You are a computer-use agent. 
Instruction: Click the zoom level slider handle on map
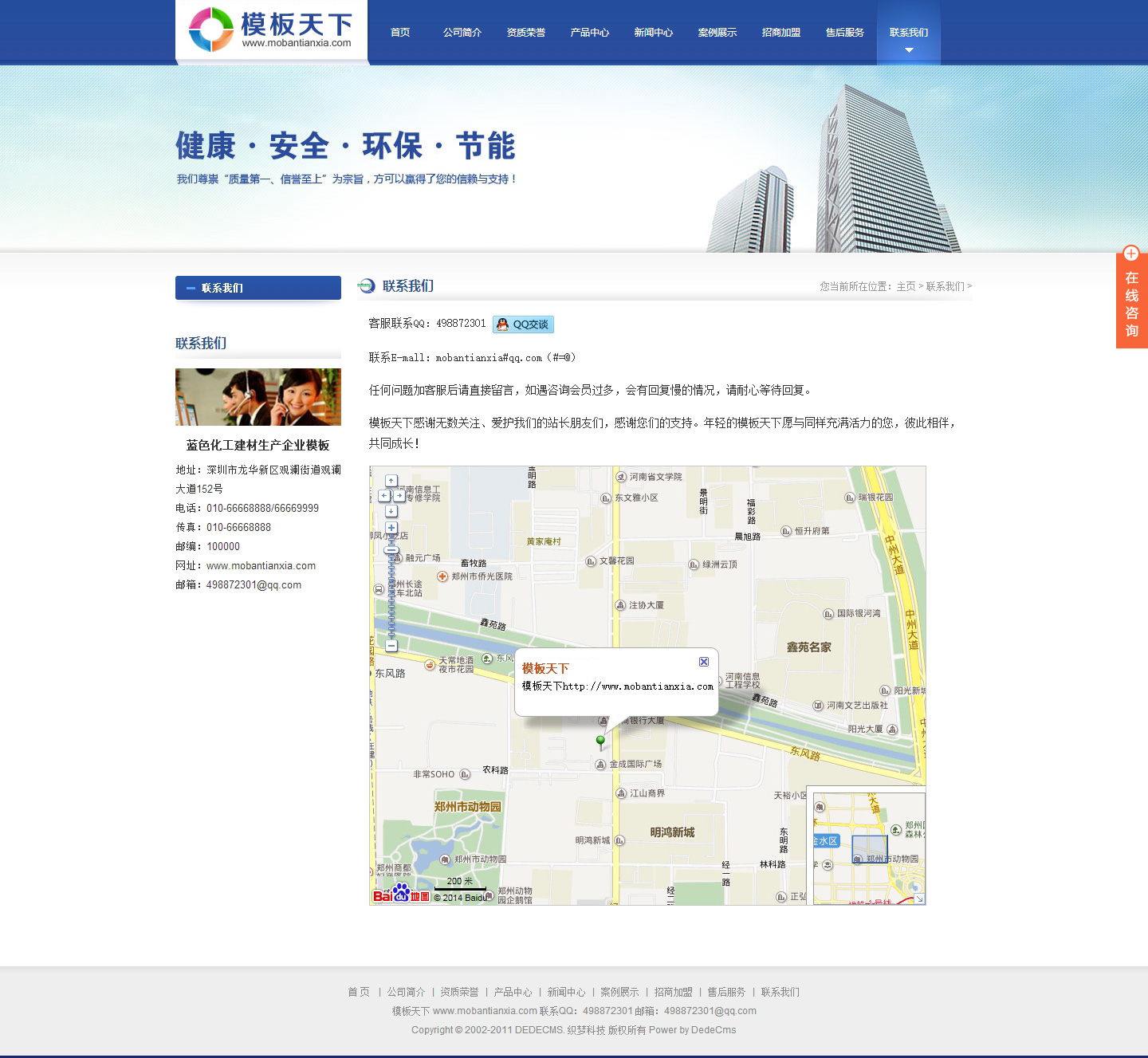[391, 549]
